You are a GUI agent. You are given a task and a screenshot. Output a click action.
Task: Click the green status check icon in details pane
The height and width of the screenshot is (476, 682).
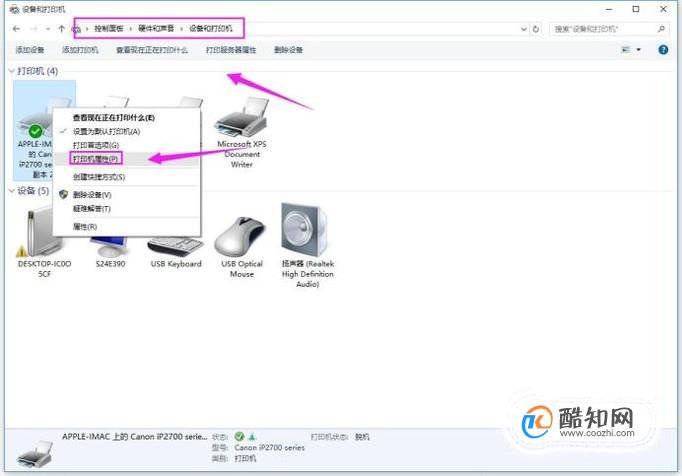click(239, 436)
